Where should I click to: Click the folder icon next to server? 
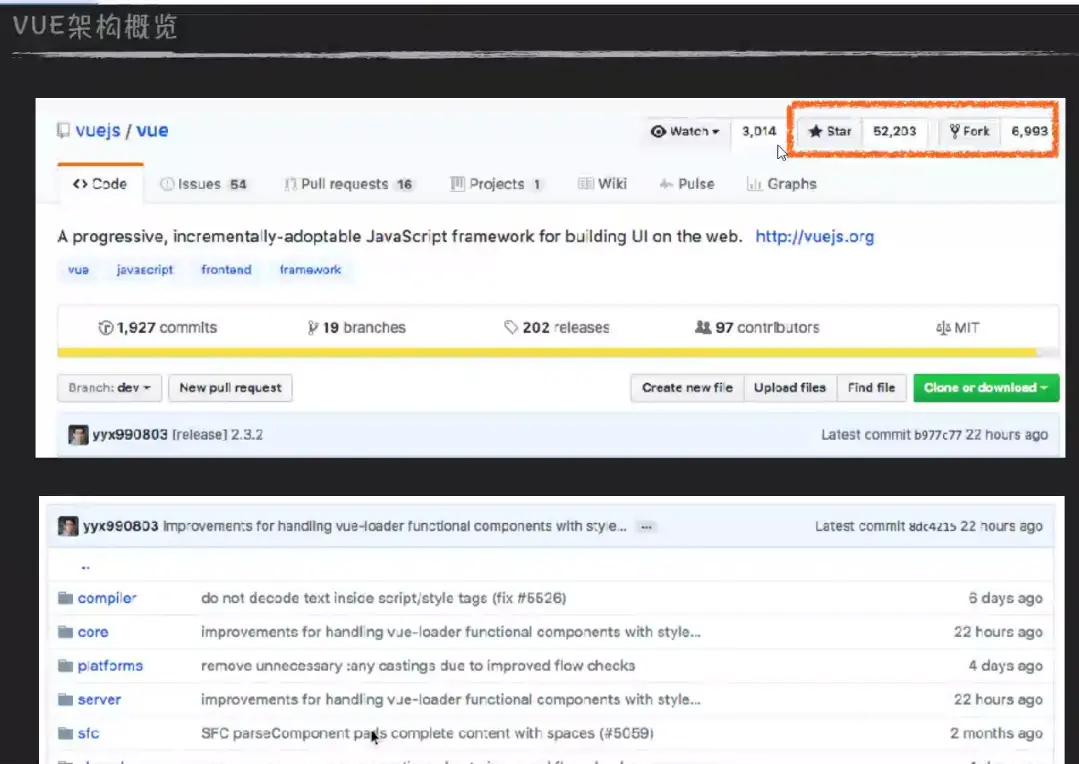[65, 699]
